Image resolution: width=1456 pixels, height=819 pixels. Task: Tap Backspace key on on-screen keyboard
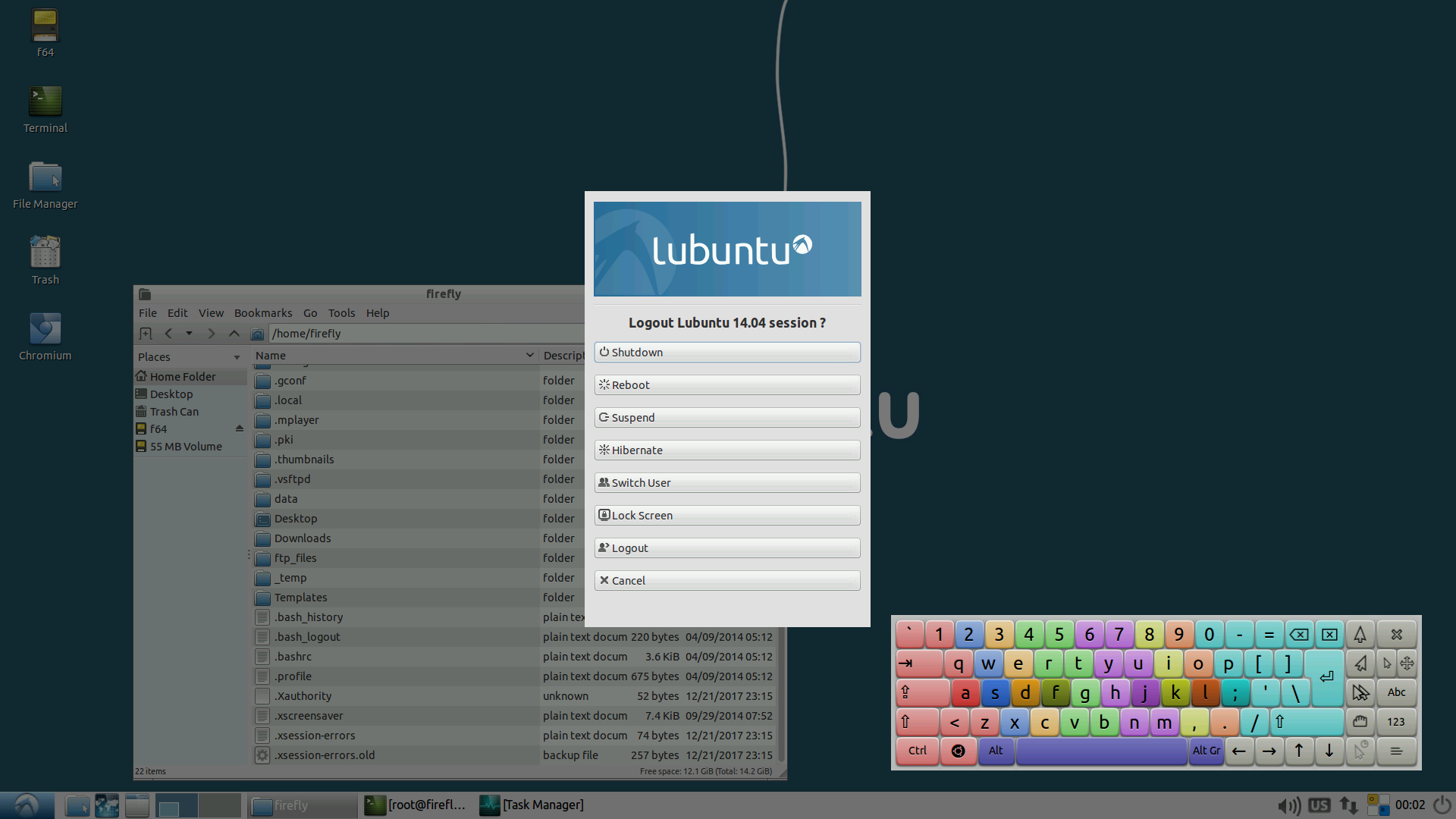point(1299,634)
